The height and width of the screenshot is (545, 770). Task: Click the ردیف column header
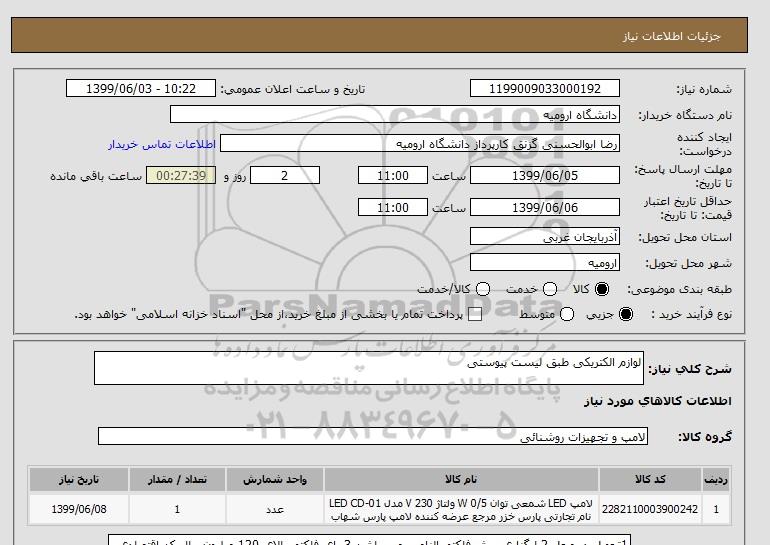click(716, 480)
